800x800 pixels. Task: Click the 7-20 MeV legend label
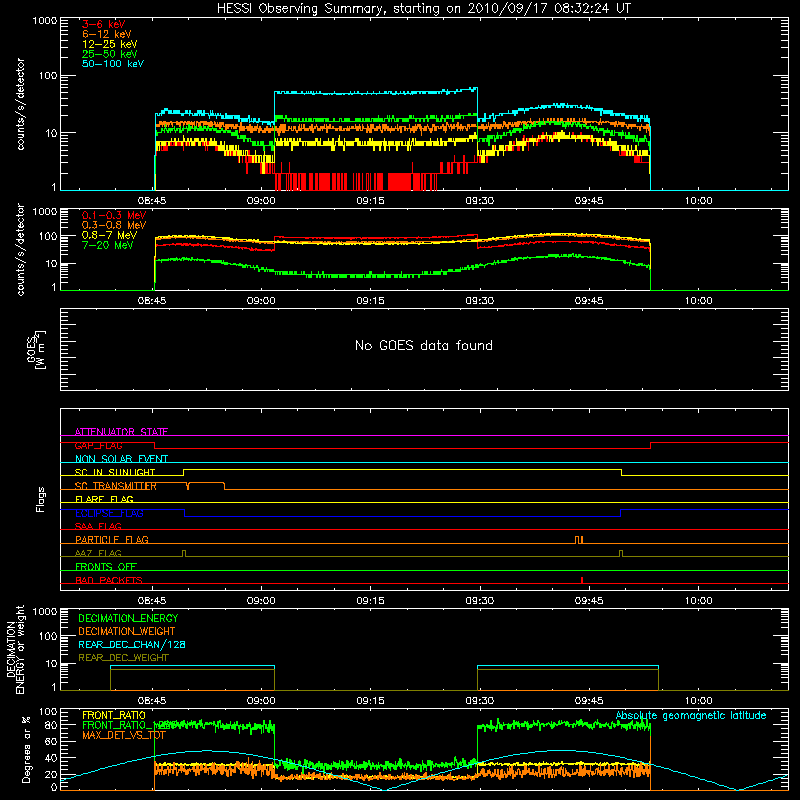point(107,245)
